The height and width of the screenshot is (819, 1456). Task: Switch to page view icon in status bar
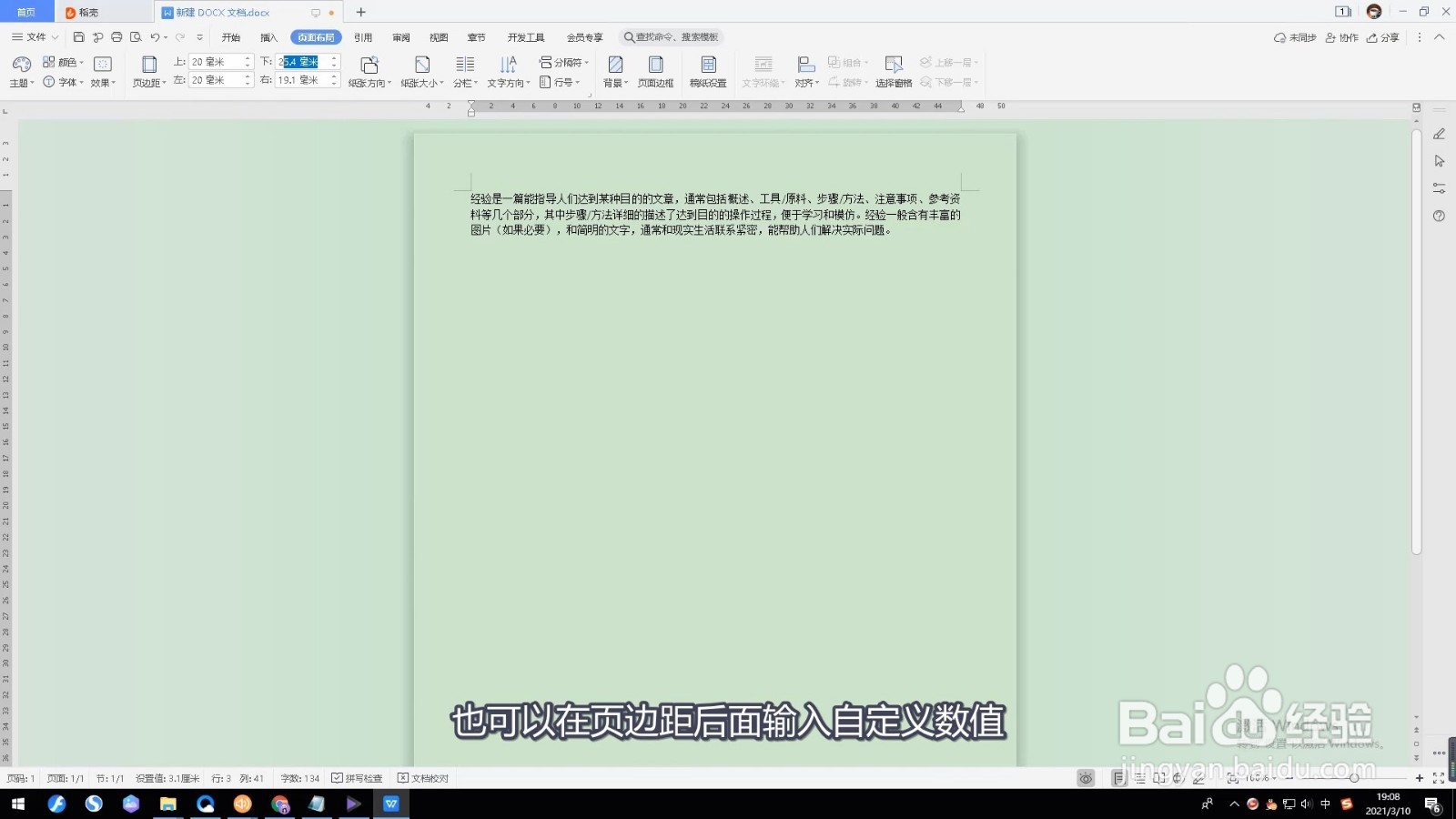coord(1119,778)
